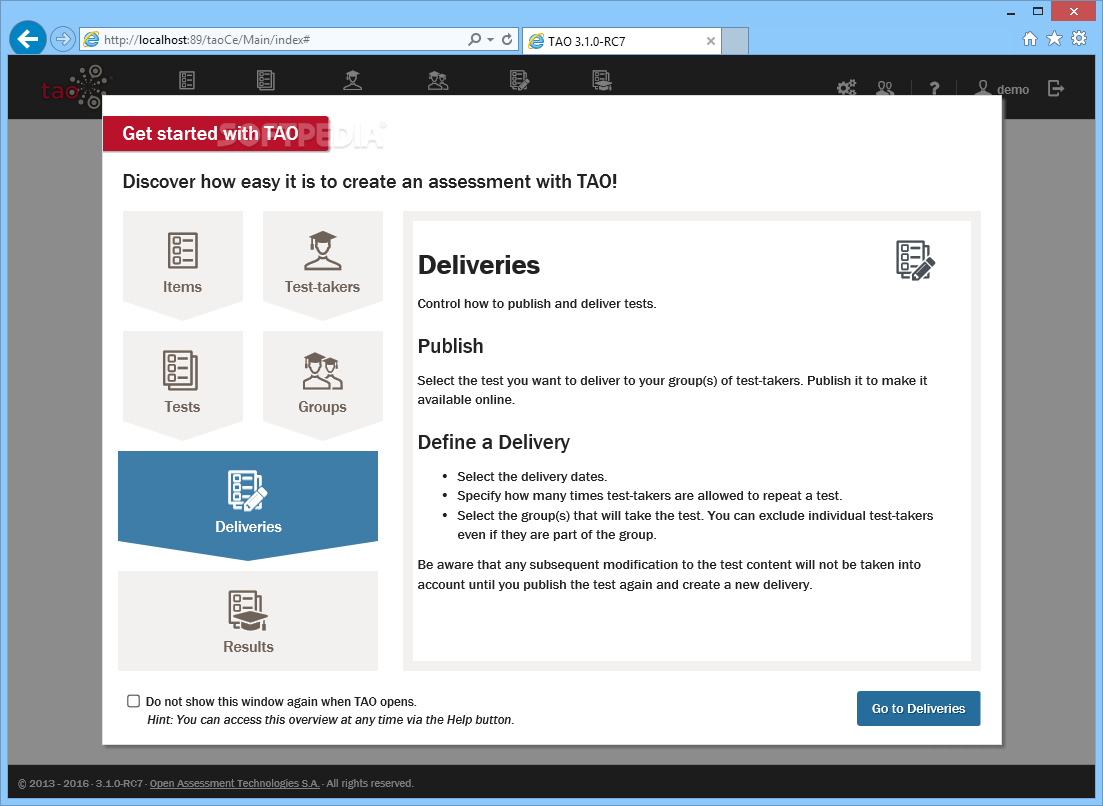Close the TAO 3.1.0-RC7 browser tab
The height and width of the screenshot is (806, 1103).
coord(710,41)
